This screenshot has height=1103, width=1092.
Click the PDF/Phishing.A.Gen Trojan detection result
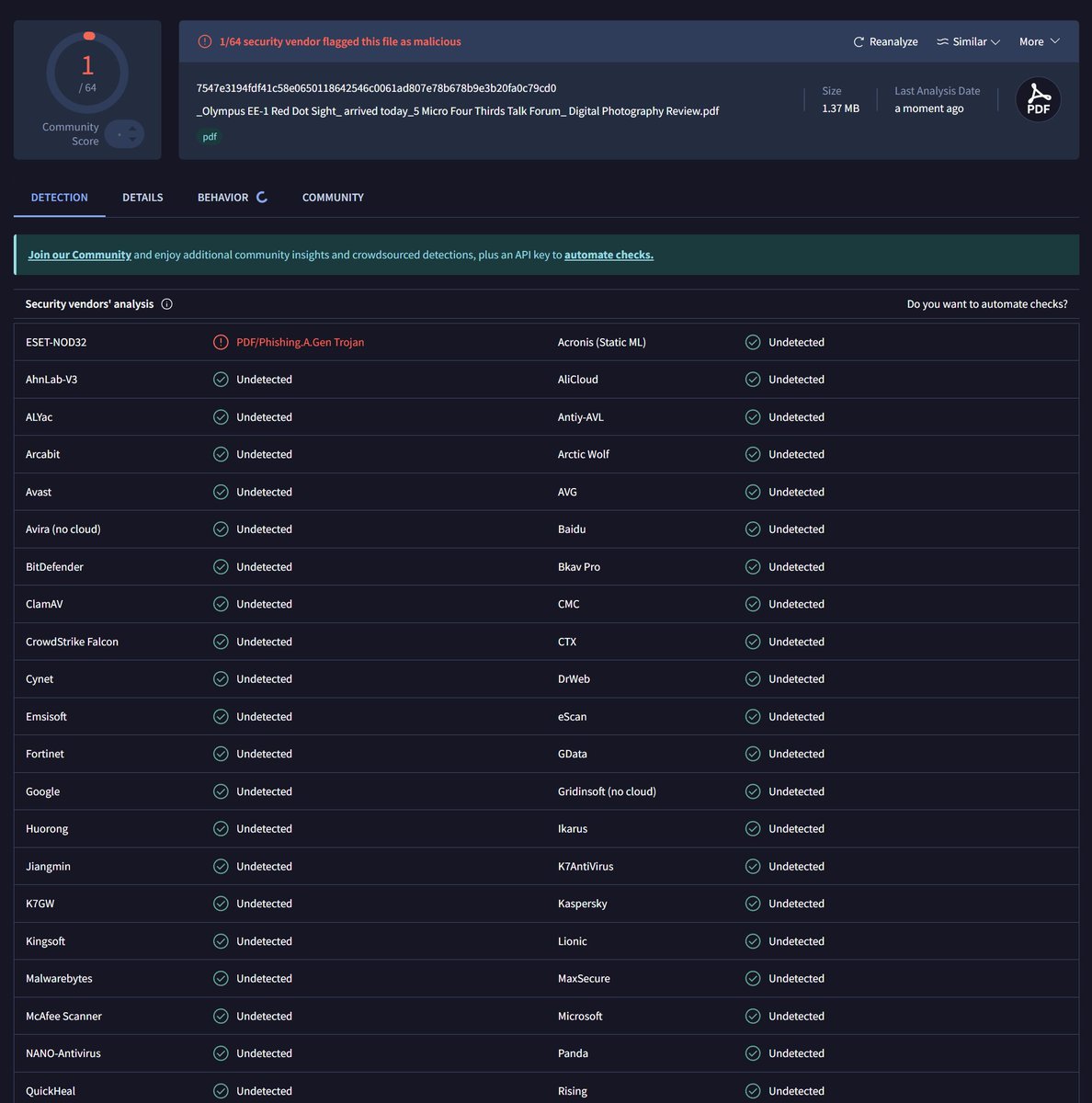coord(300,342)
